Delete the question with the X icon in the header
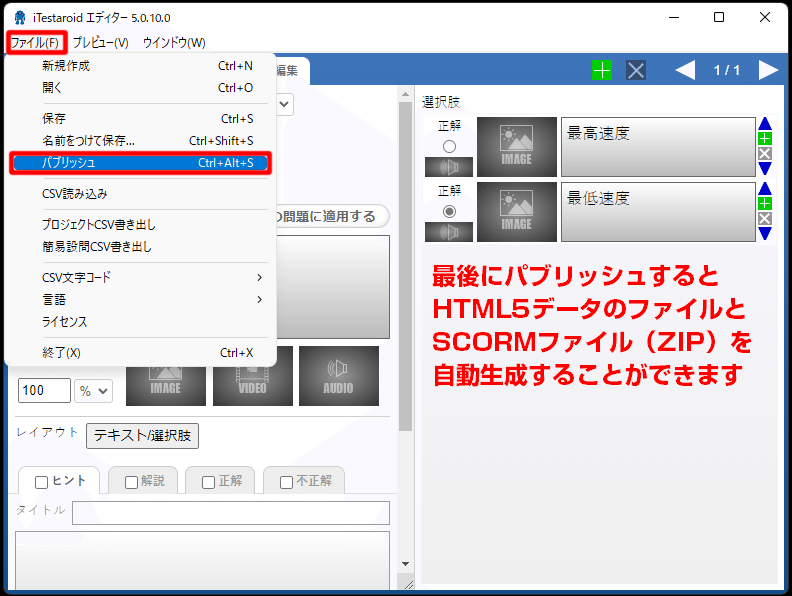Viewport: 792px width, 596px height. click(636, 70)
